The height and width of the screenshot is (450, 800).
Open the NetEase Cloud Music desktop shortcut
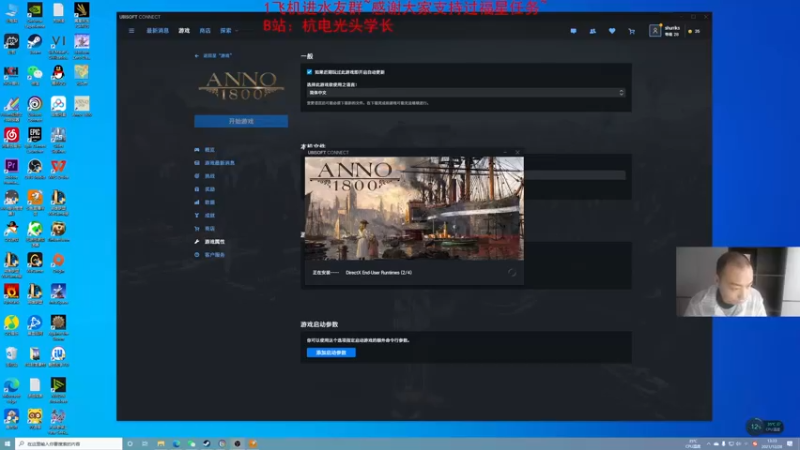(11, 138)
